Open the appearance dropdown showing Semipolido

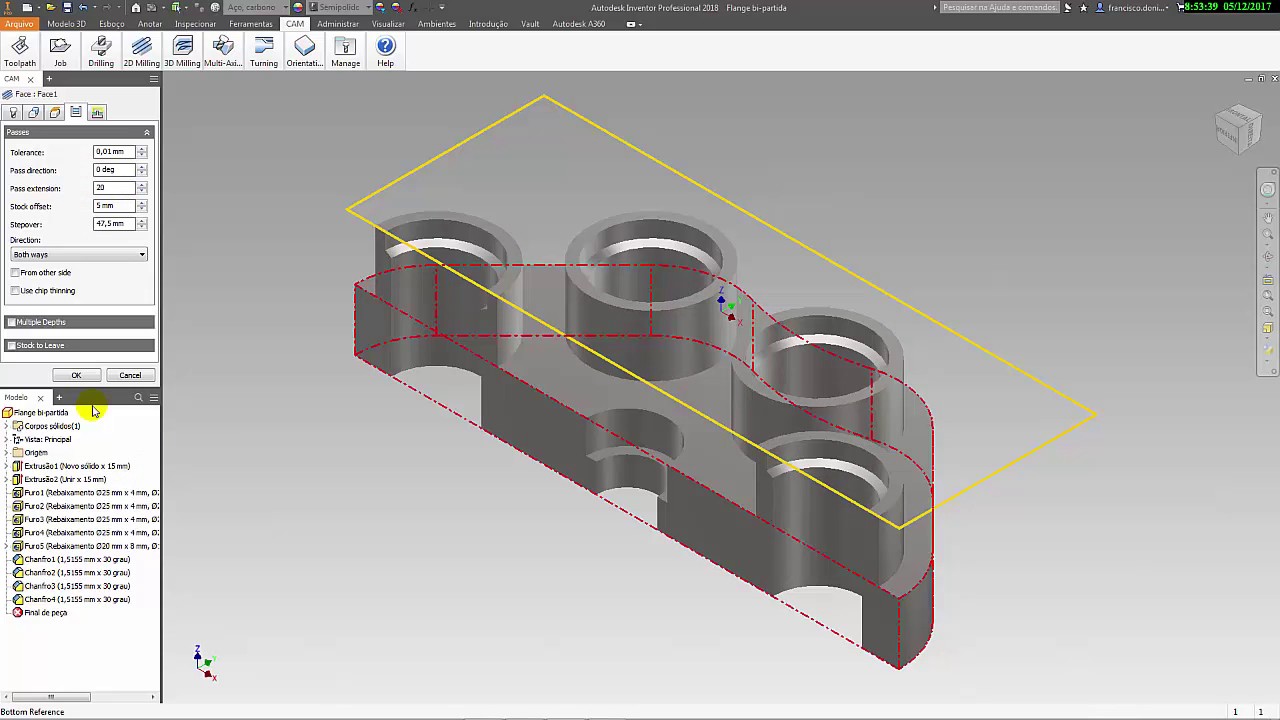point(340,7)
